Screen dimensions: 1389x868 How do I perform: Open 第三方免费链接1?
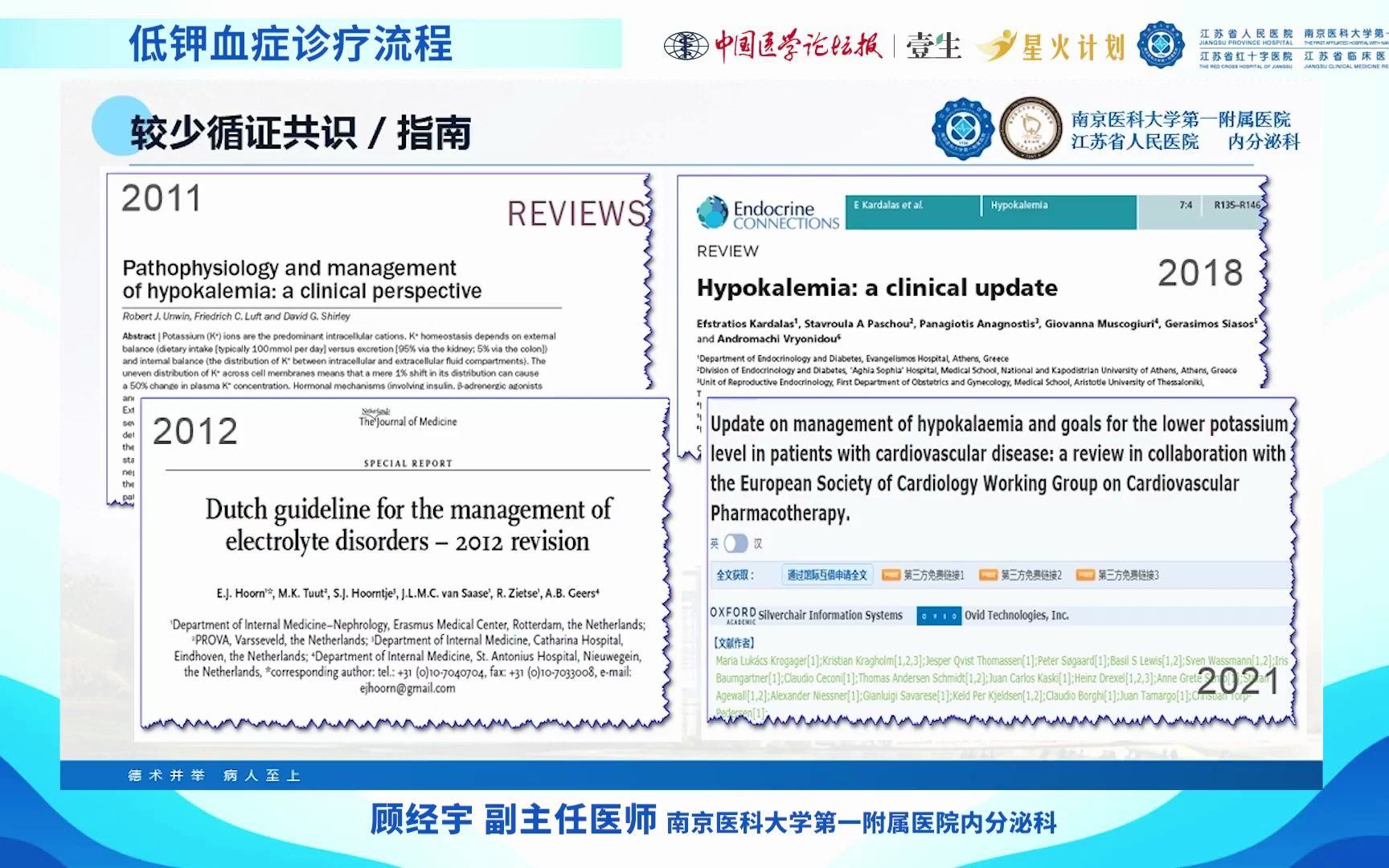pos(934,575)
